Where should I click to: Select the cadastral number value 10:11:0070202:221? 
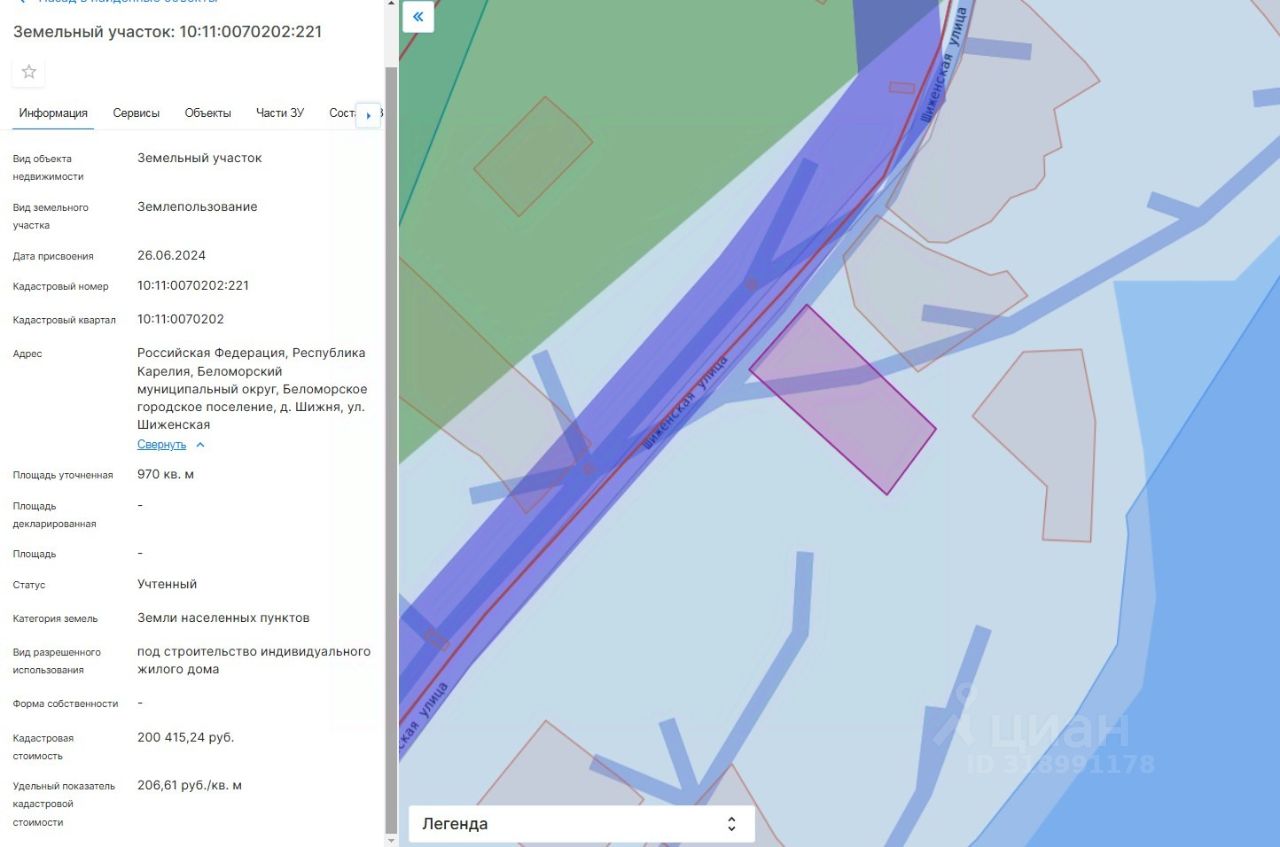click(193, 286)
